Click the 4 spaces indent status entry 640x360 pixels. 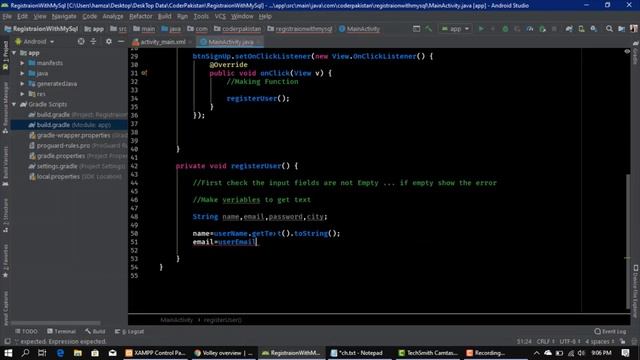click(600, 342)
